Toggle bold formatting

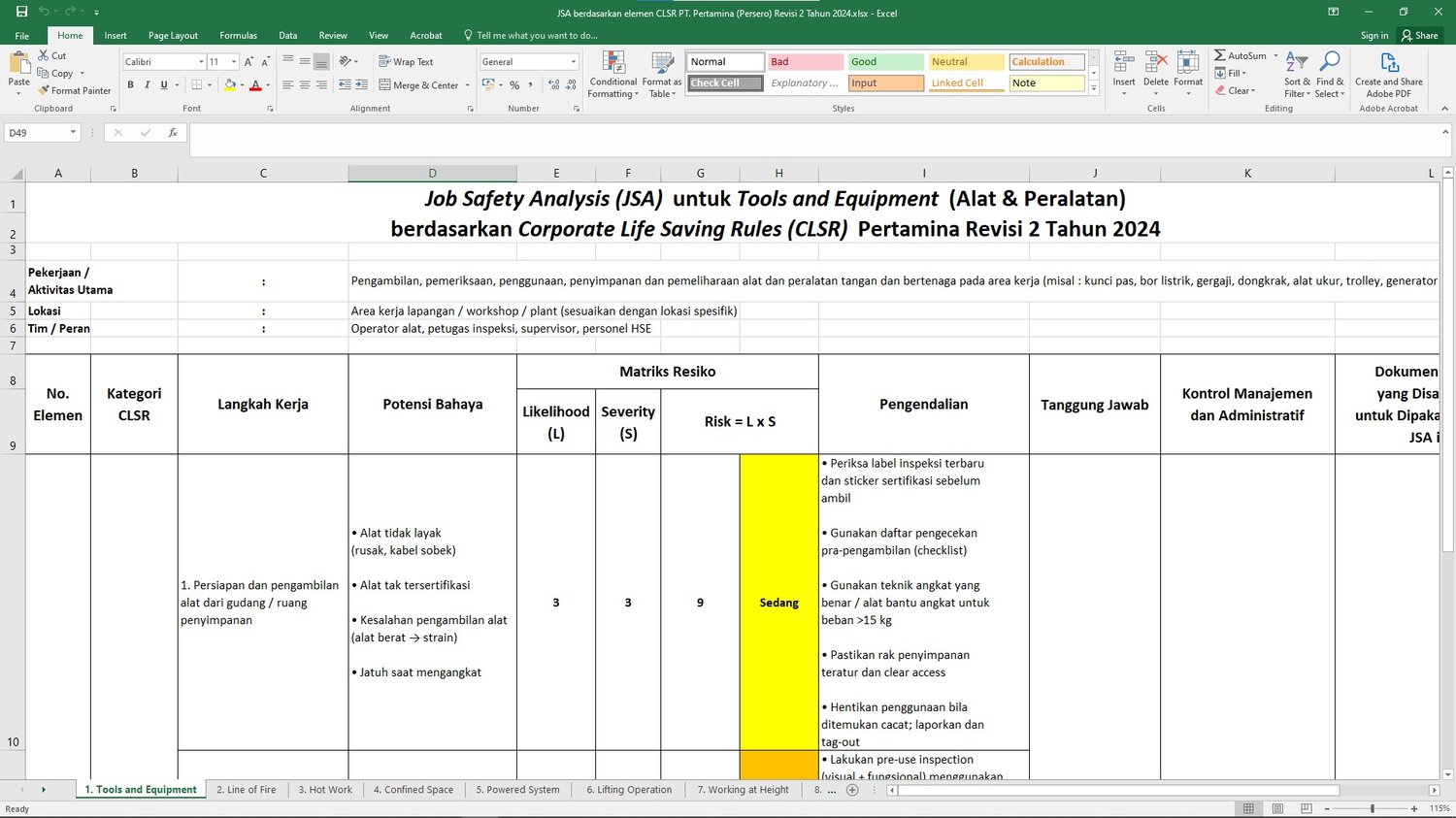click(x=130, y=85)
